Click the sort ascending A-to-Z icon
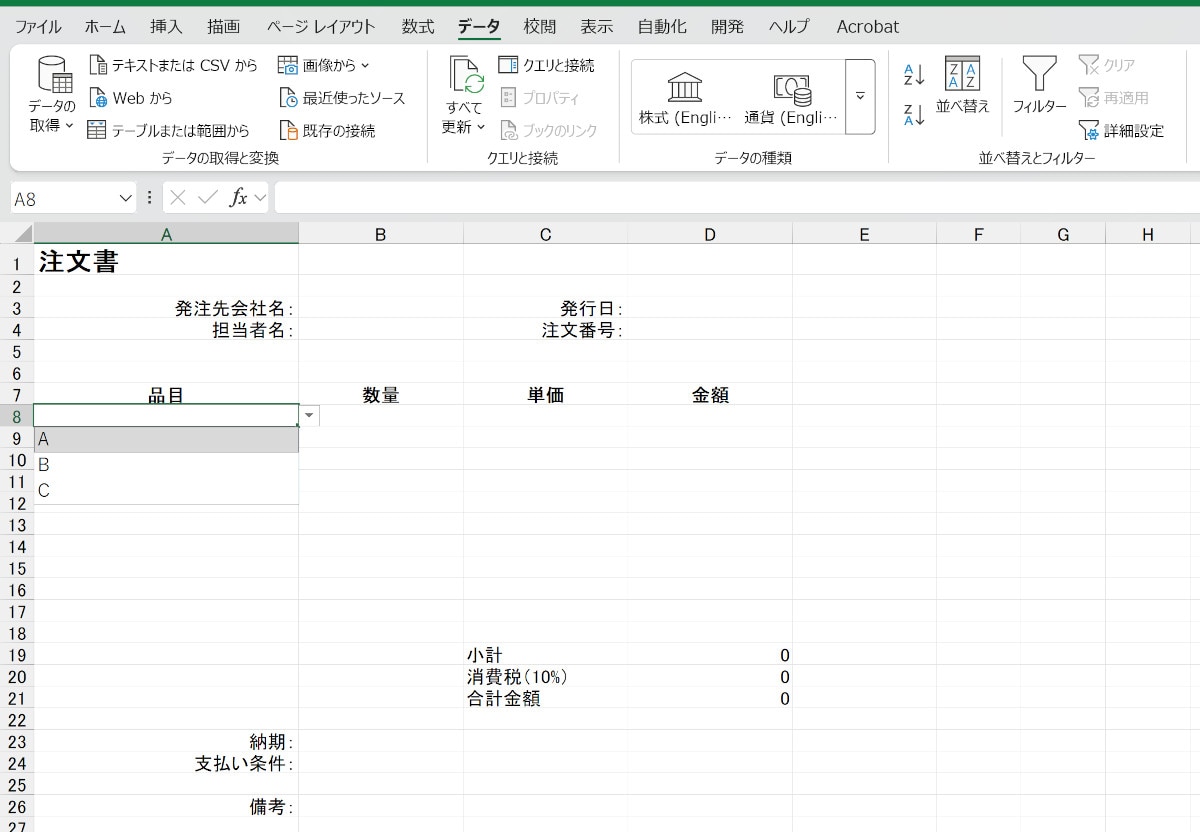 pos(914,74)
